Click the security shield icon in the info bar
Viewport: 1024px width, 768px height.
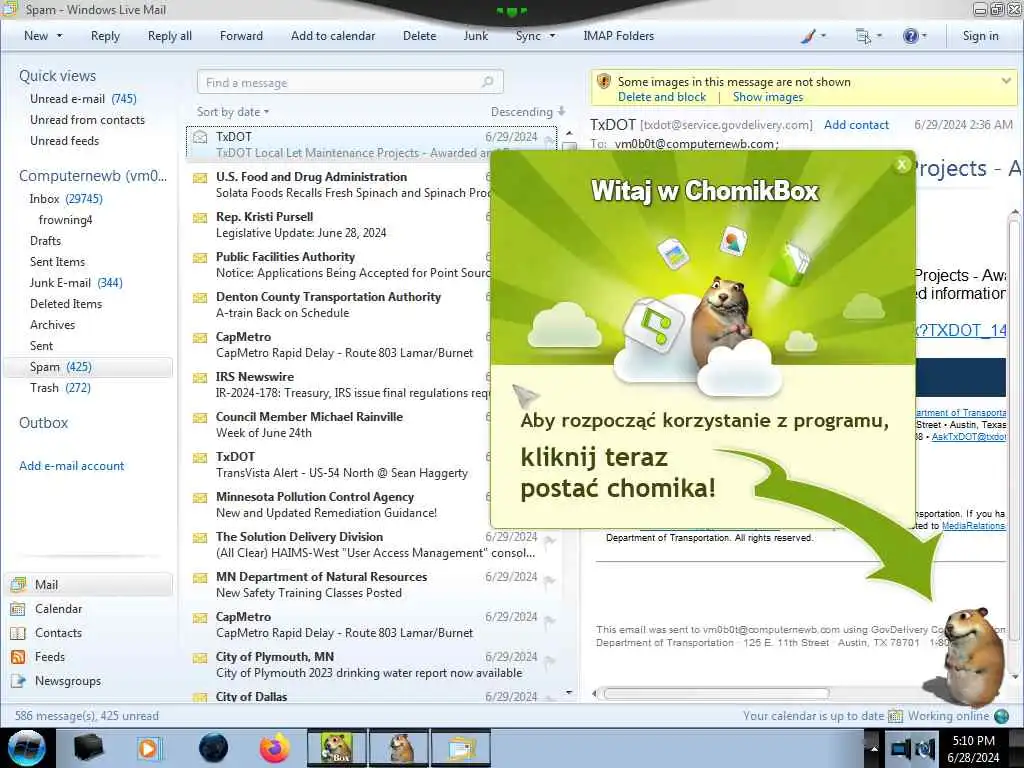coord(604,82)
